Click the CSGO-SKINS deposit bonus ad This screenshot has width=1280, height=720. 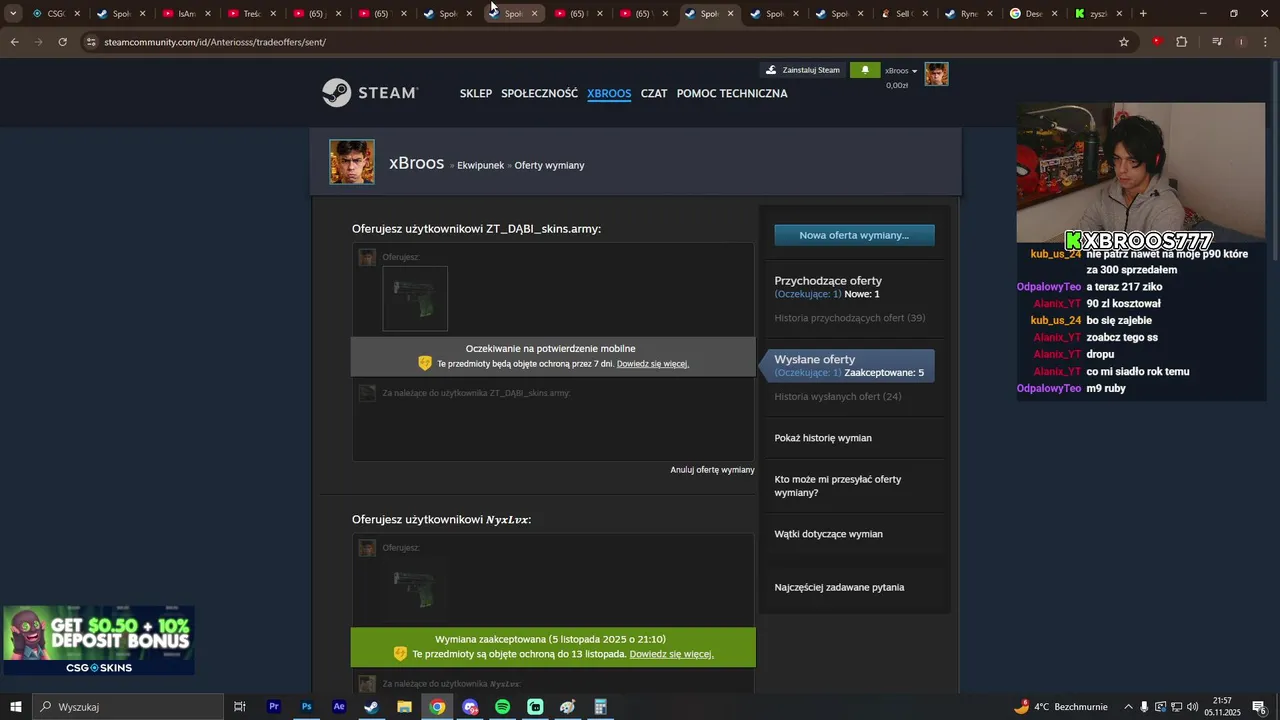[98, 641]
